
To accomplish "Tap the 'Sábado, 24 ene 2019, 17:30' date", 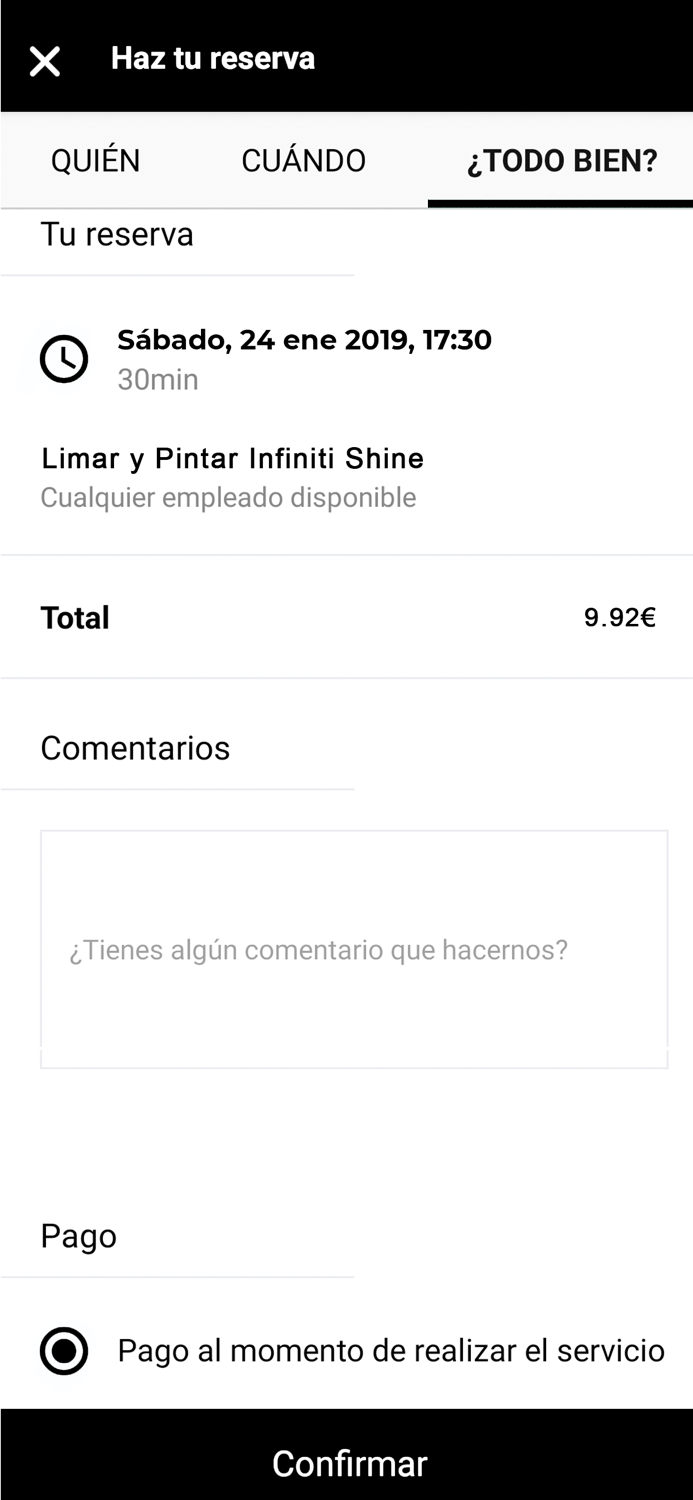I will click(x=304, y=340).
